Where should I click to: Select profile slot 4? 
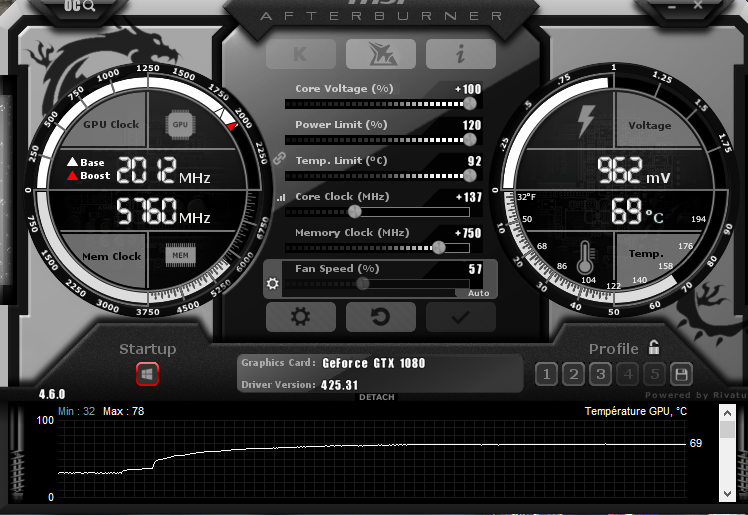[x=628, y=374]
